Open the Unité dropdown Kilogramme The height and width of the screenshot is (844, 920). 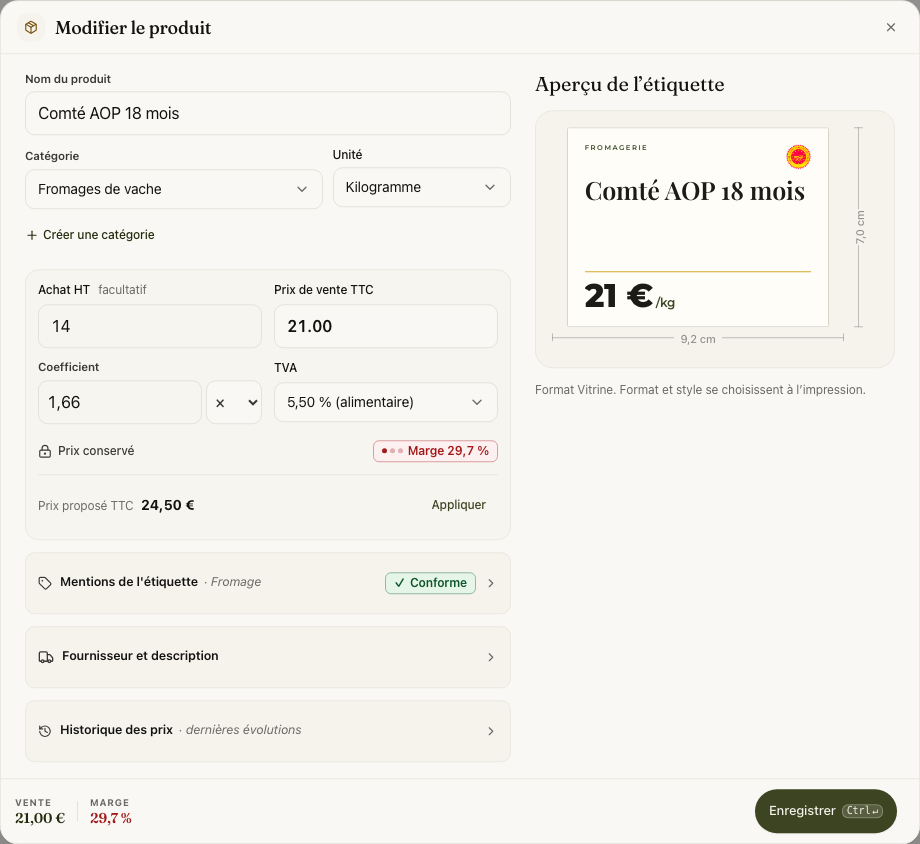pos(421,187)
